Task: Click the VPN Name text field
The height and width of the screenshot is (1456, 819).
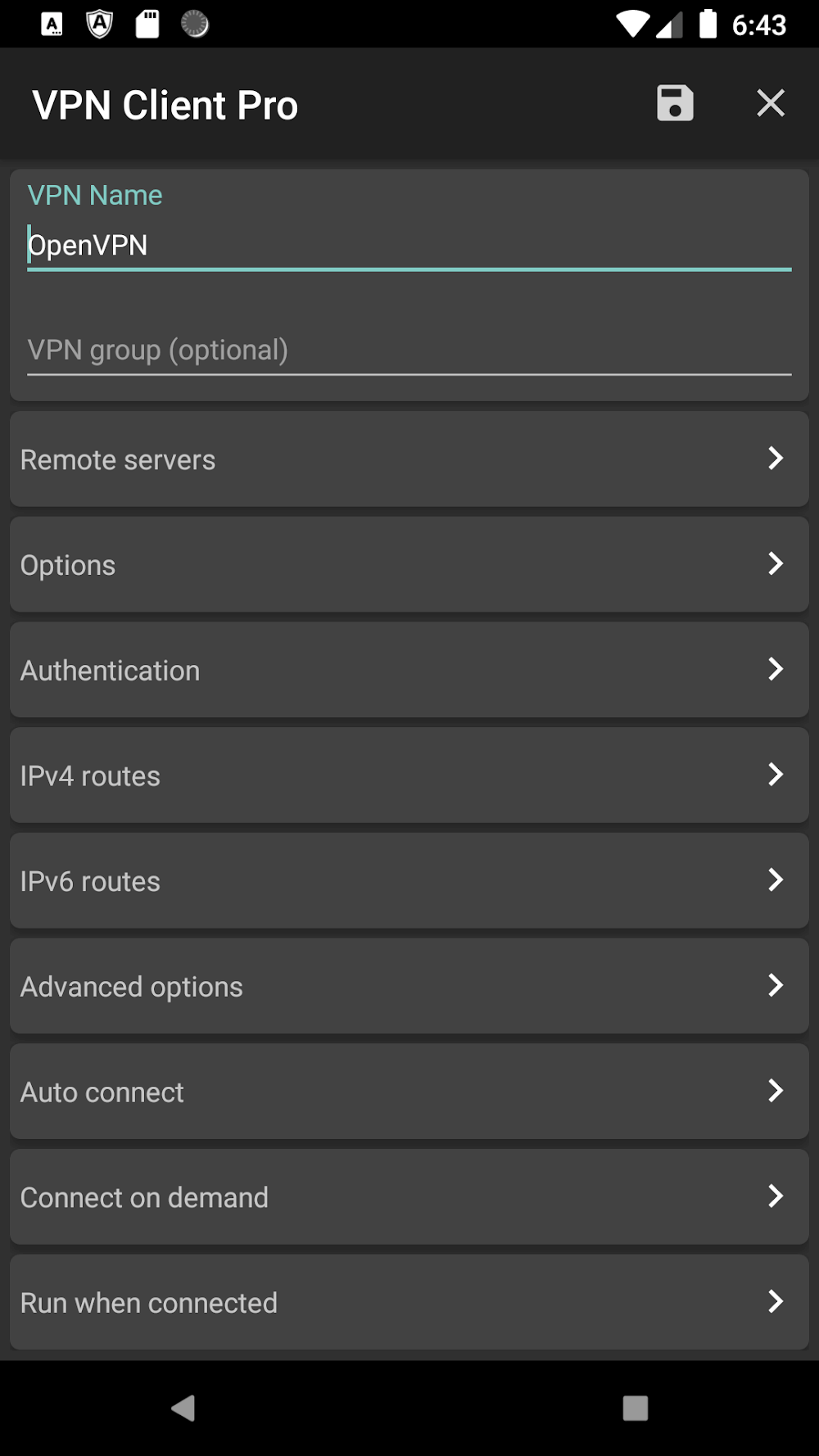Action: (x=409, y=245)
